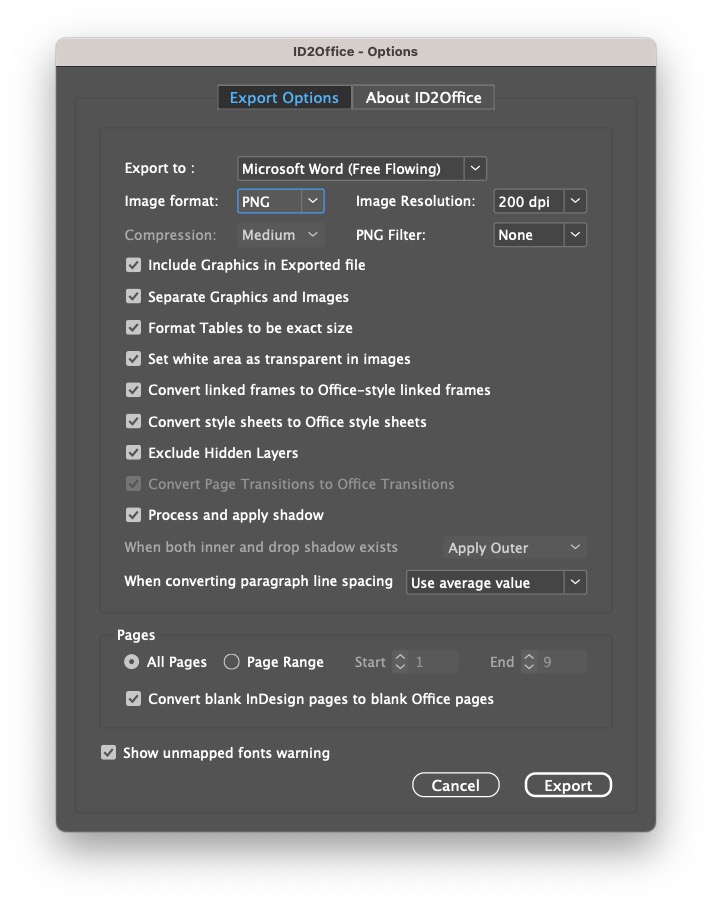This screenshot has width=712, height=906.
Task: Uncheck Exclude Hidden Layers
Action: coord(133,453)
